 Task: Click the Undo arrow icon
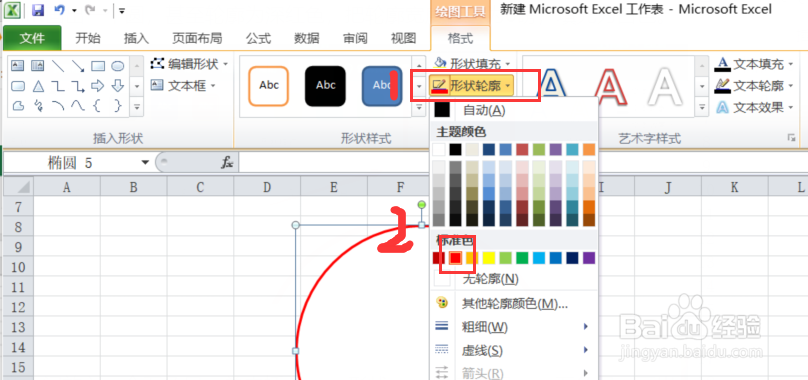[59, 10]
